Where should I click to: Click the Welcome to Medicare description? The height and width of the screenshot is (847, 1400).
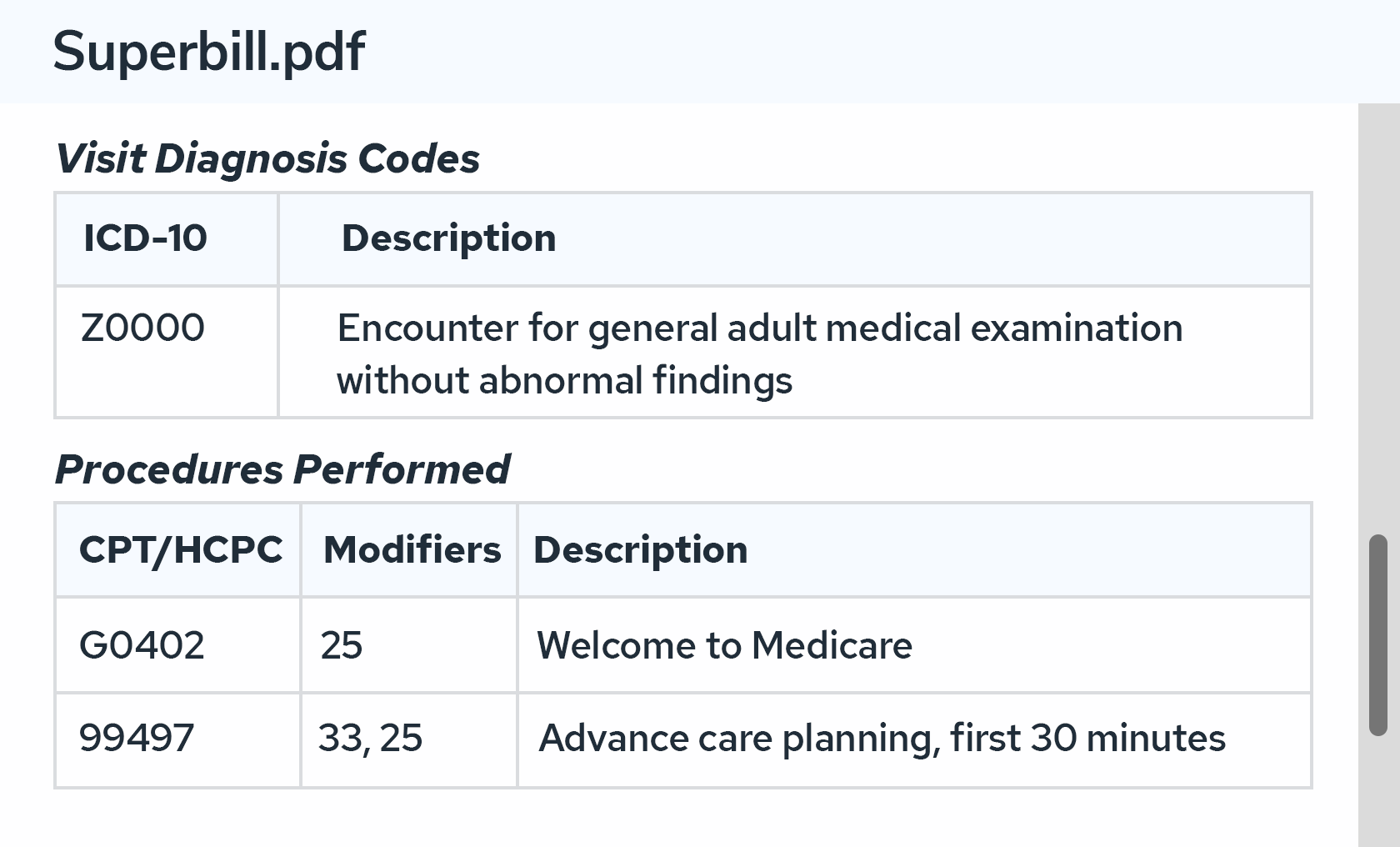[x=724, y=645]
